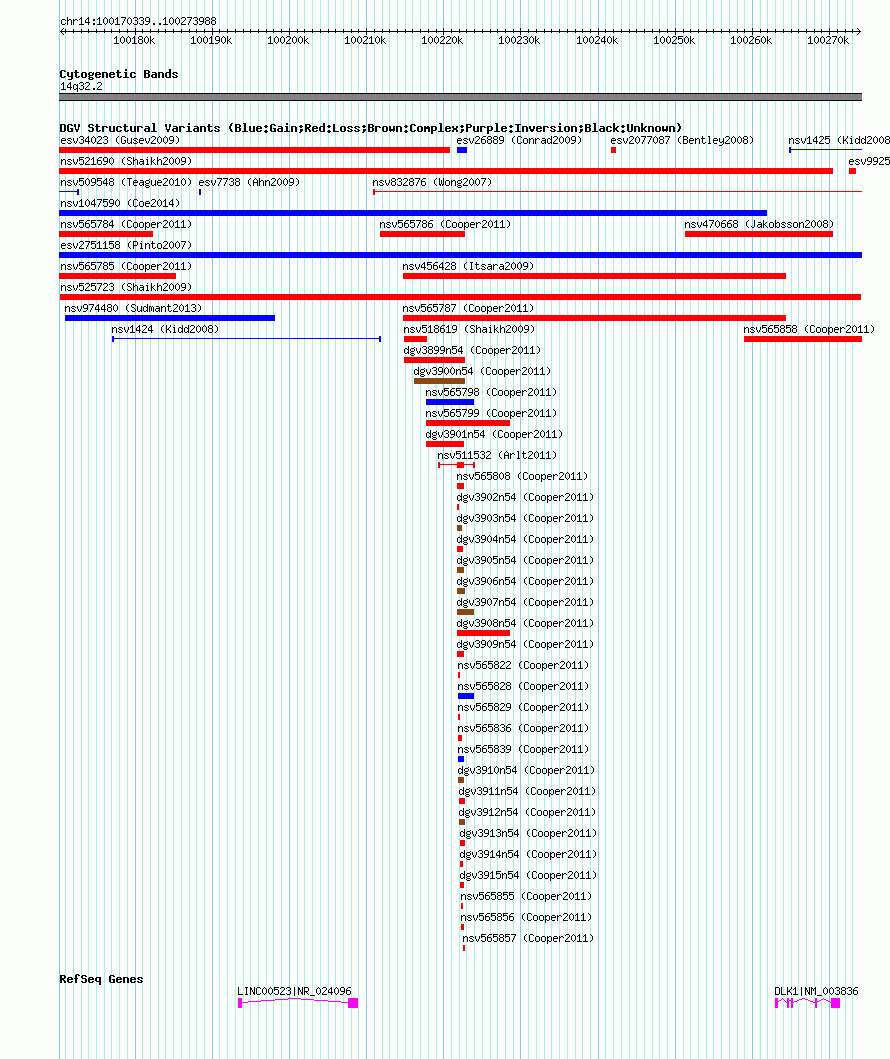Screen dimensions: 890x1059
Task: Click the LINC00523|NR_024096 gene label
Action: [294, 991]
